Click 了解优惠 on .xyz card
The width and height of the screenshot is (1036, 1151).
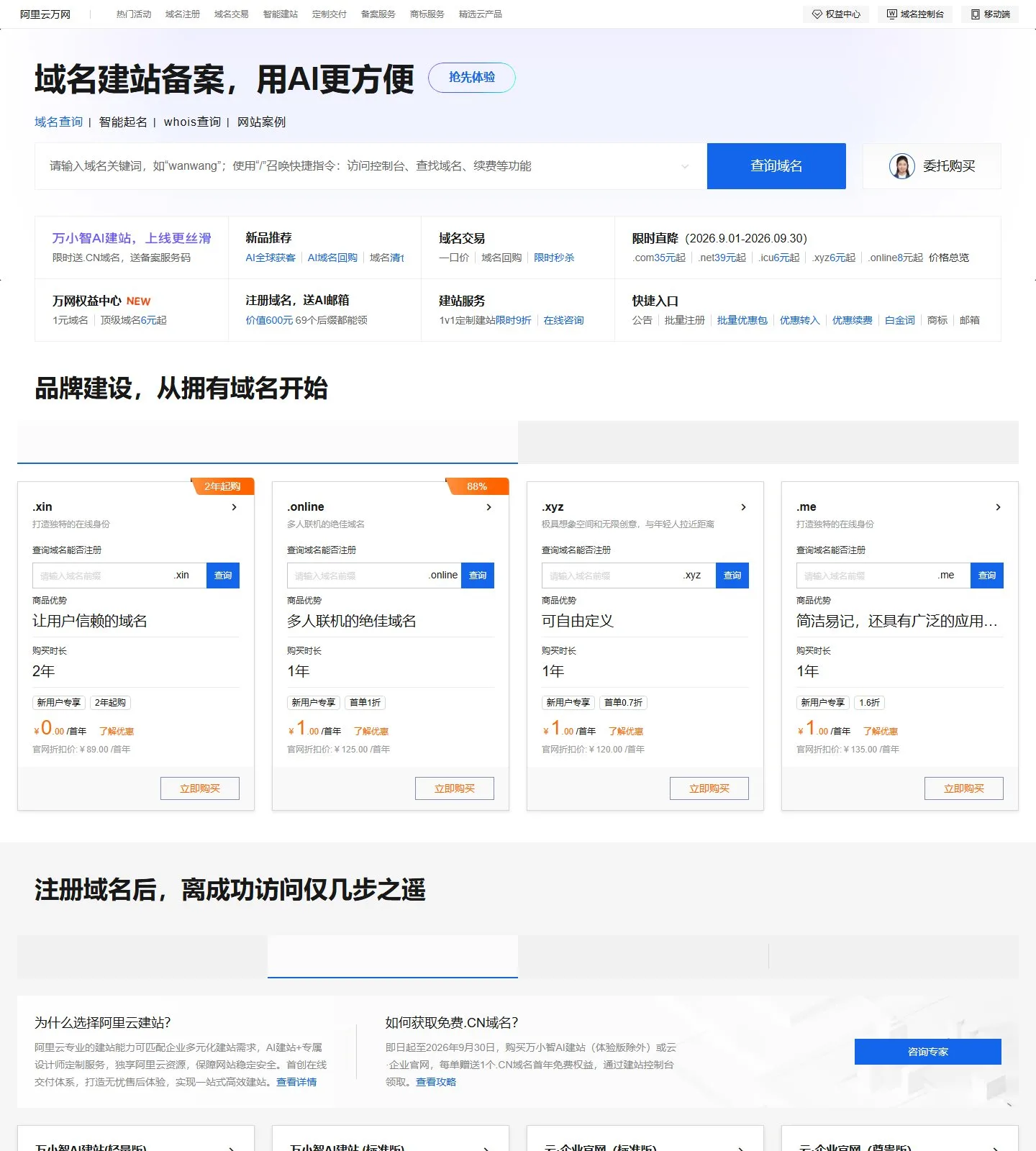coord(626,732)
